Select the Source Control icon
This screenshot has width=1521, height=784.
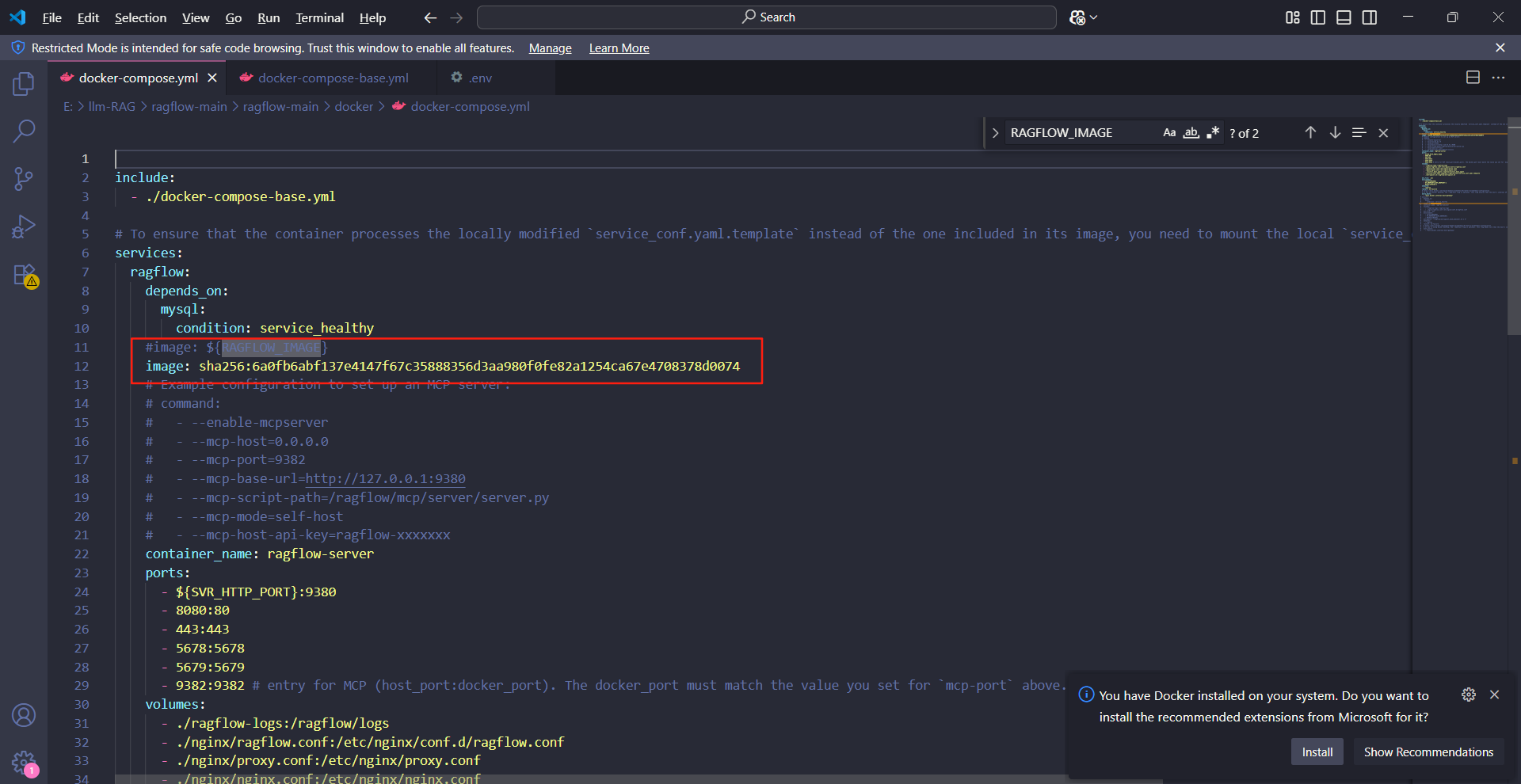click(x=25, y=178)
